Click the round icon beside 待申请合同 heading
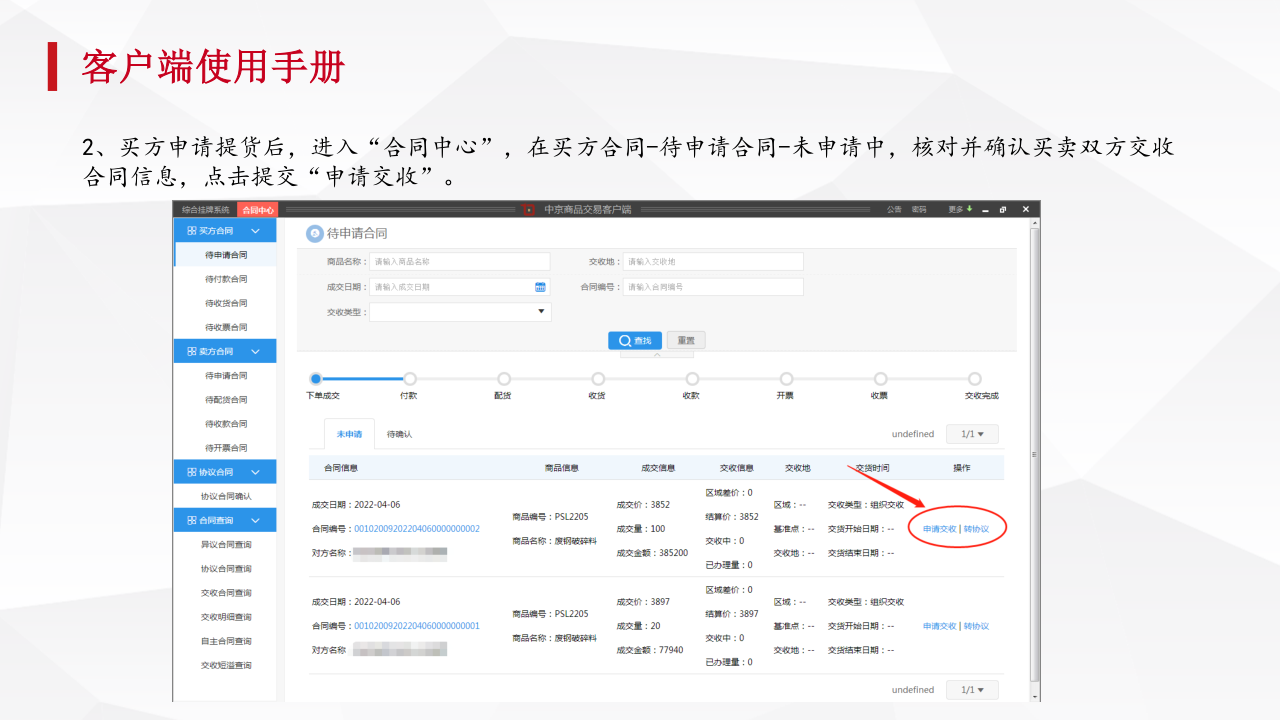Image resolution: width=1280 pixels, height=720 pixels. click(314, 233)
